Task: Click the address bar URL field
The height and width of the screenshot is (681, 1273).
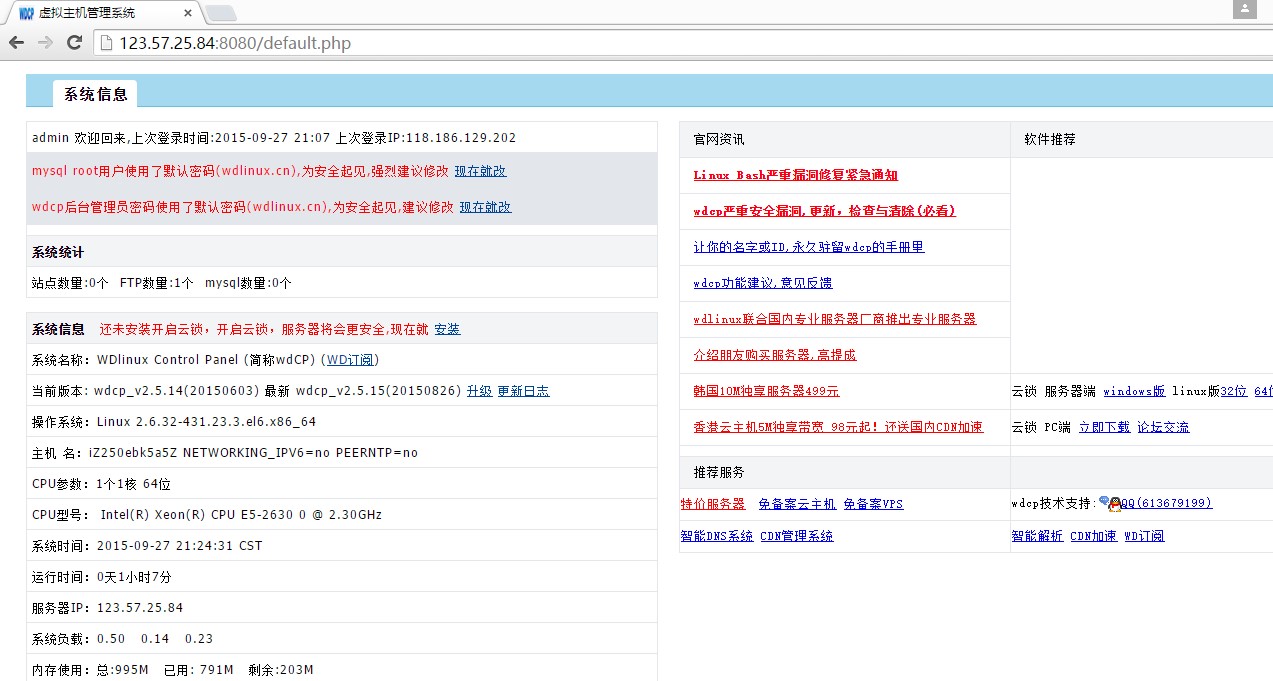Action: point(600,43)
